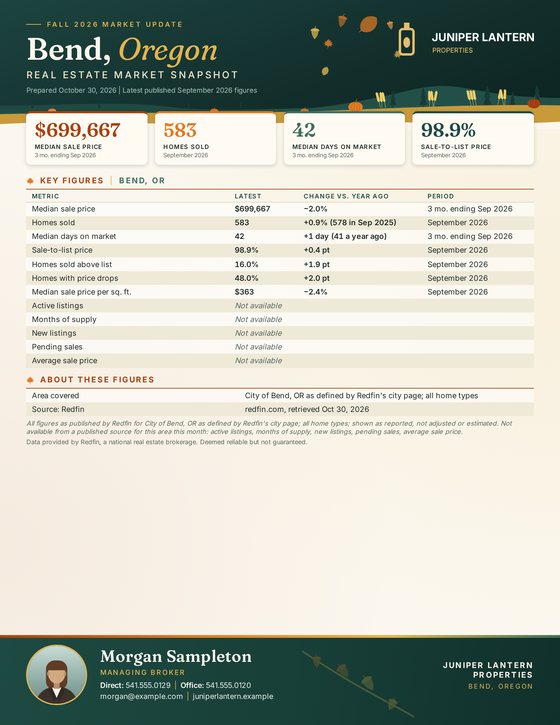This screenshot has height=725, width=560.
Task: Click 'Median sale price per sq. ft.' label
Action: pos(81,292)
